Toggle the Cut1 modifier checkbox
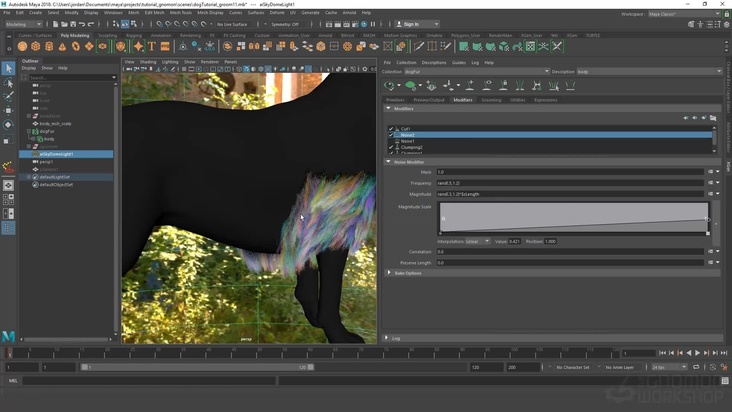 point(392,129)
